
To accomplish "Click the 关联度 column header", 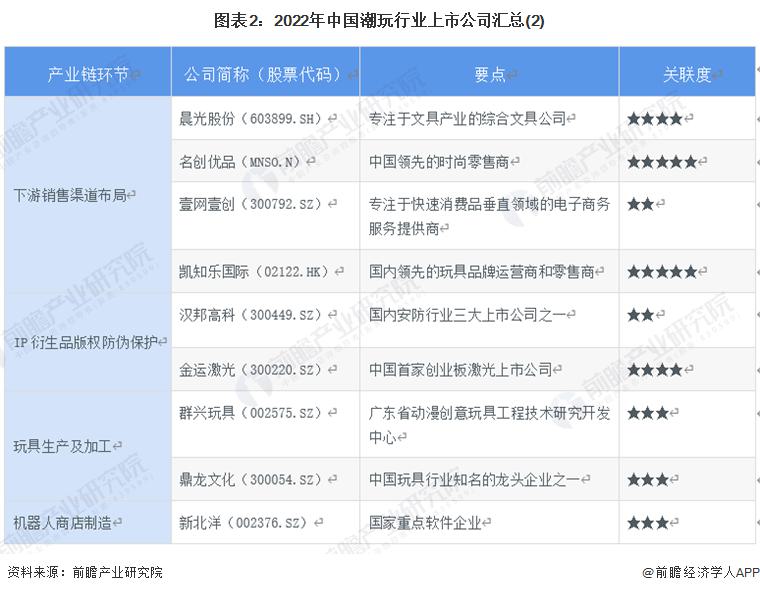I will (x=687, y=75).
